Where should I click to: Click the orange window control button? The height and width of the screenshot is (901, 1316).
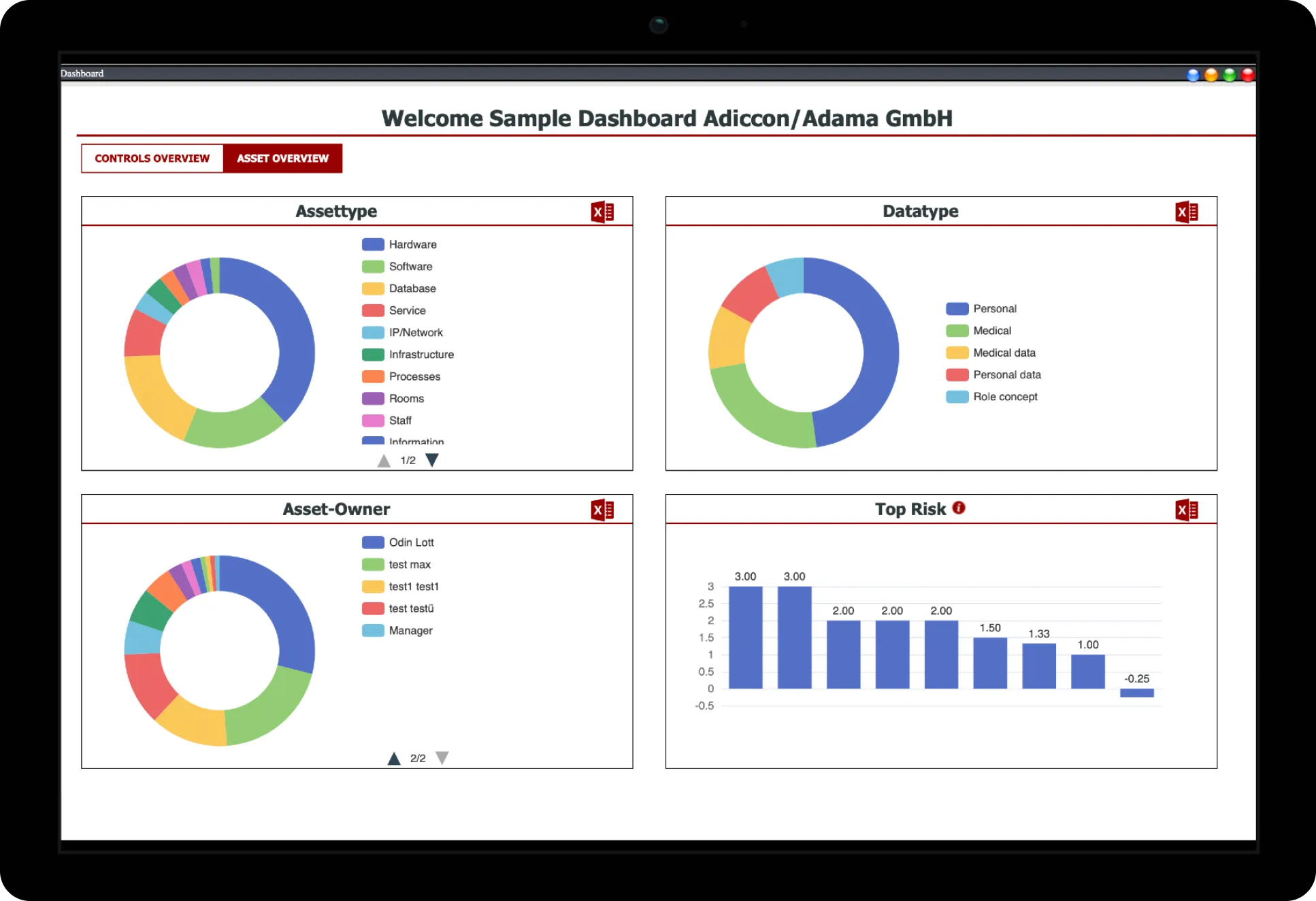coord(1211,75)
